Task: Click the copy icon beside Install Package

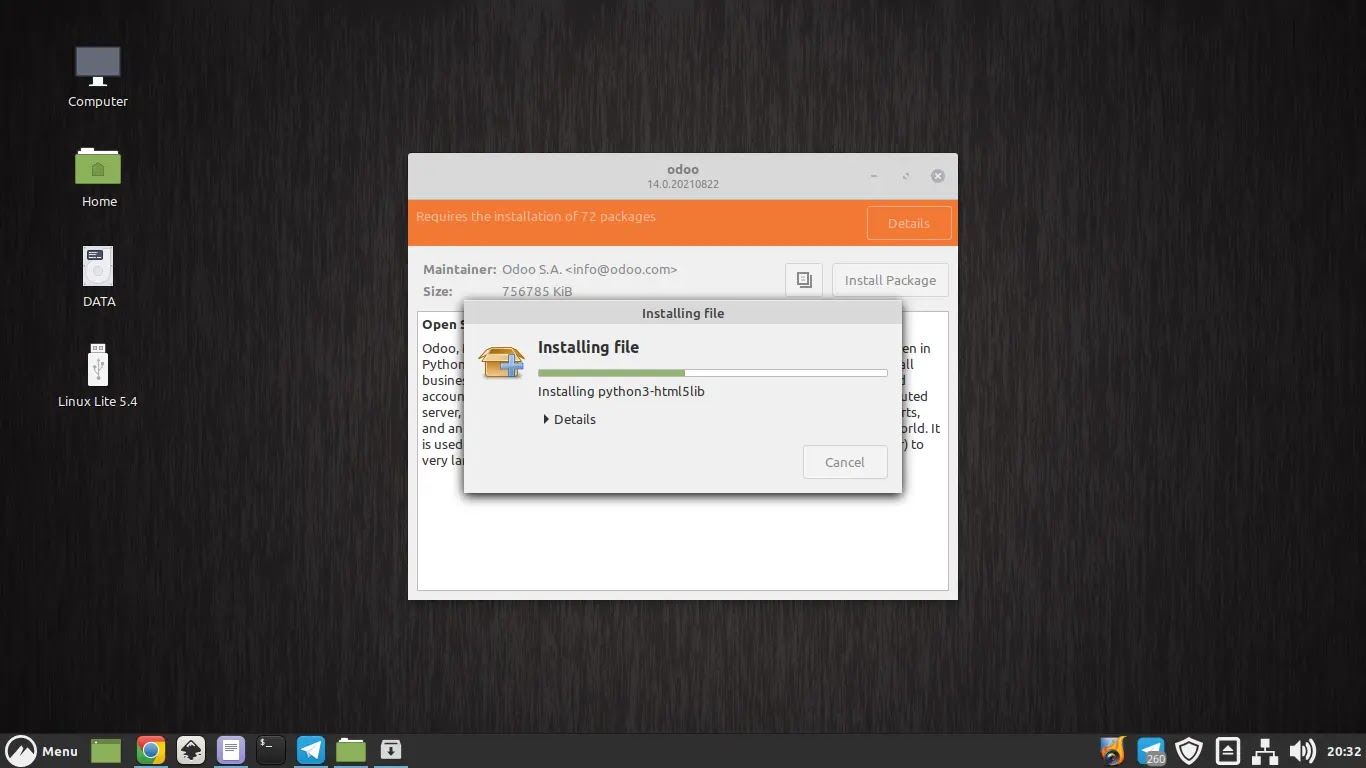Action: point(804,280)
